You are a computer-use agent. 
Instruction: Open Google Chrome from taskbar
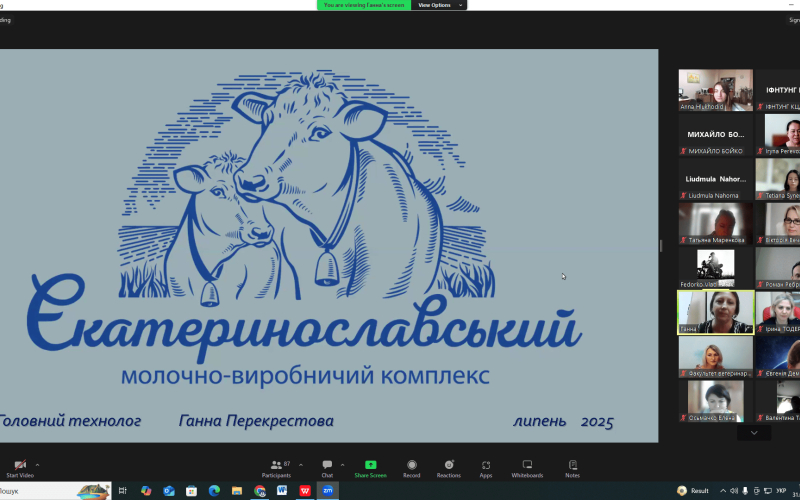coord(260,491)
